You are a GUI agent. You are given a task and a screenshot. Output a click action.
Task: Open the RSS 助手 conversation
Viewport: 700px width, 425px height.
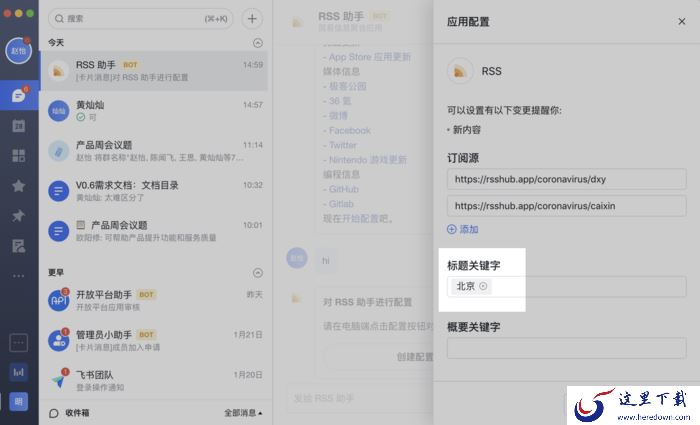pyautogui.click(x=154, y=71)
